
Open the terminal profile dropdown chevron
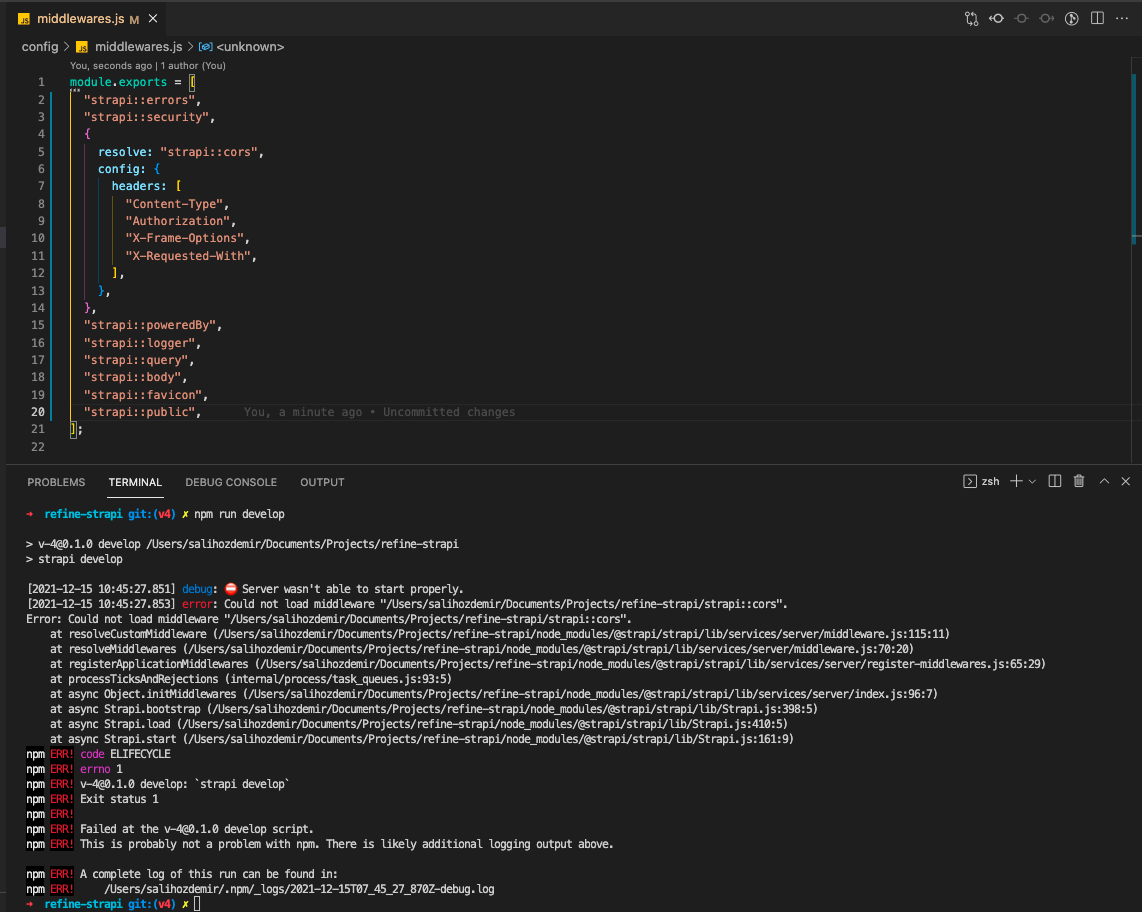point(1032,481)
